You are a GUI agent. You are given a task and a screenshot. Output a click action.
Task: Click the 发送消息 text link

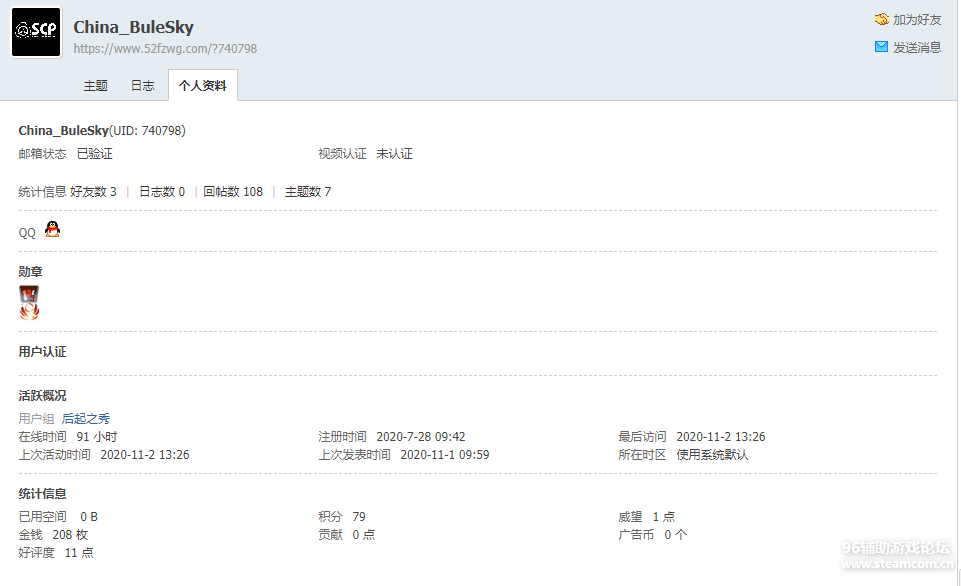point(917,48)
